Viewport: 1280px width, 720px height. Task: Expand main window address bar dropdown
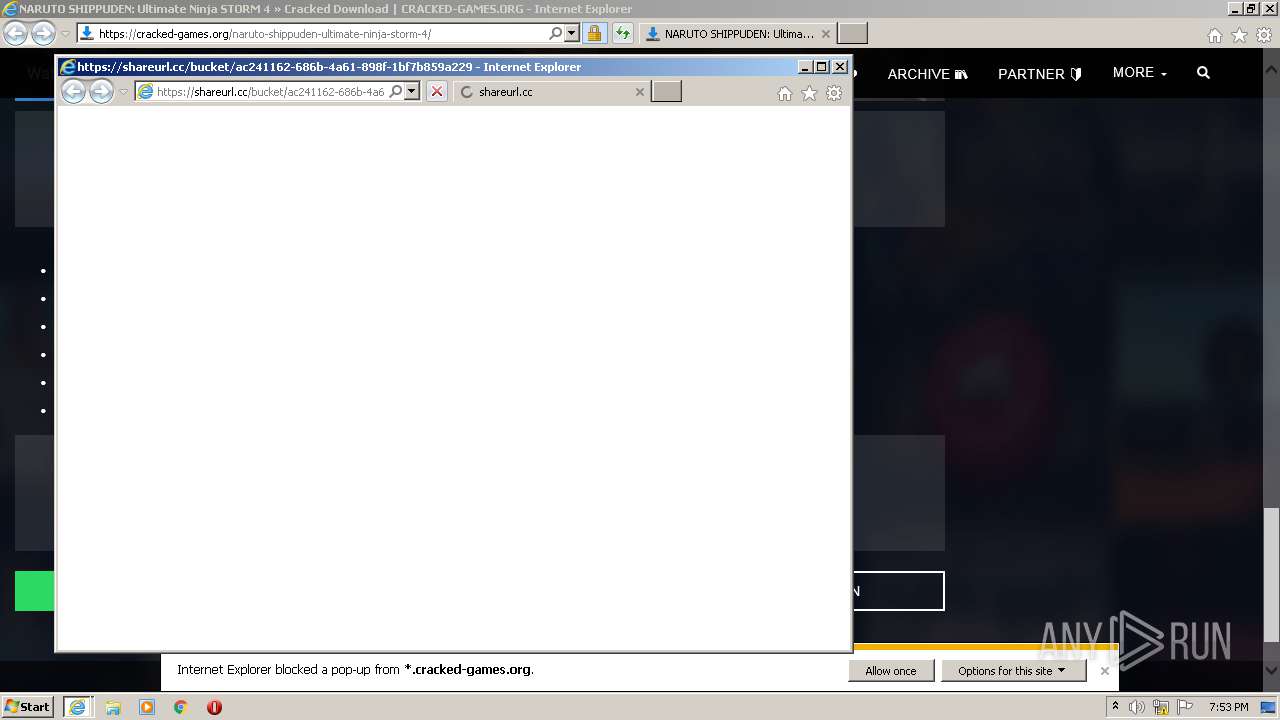pyautogui.click(x=572, y=34)
